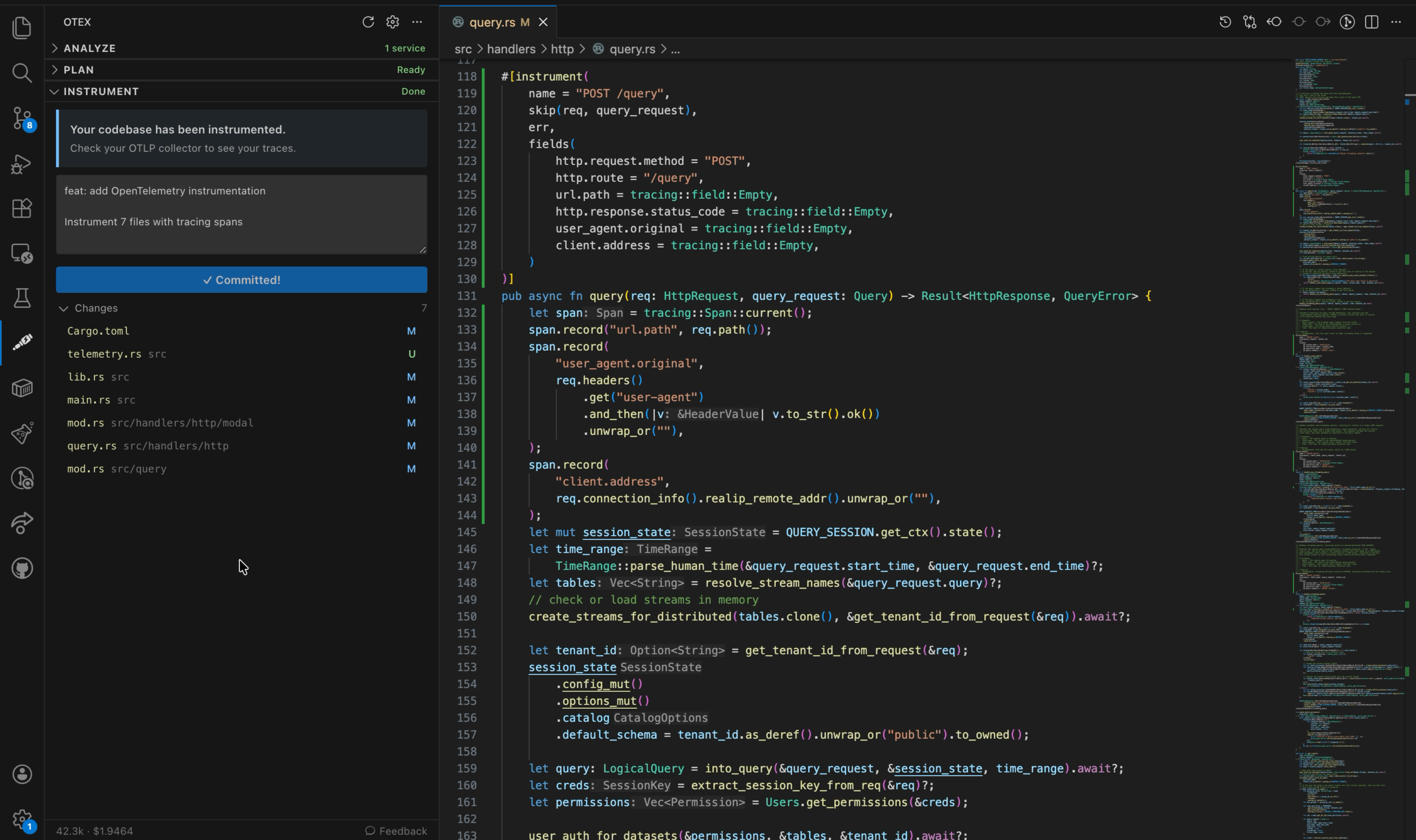Click the '1 service' status text
Image resolution: width=1416 pixels, height=840 pixels.
coord(405,48)
